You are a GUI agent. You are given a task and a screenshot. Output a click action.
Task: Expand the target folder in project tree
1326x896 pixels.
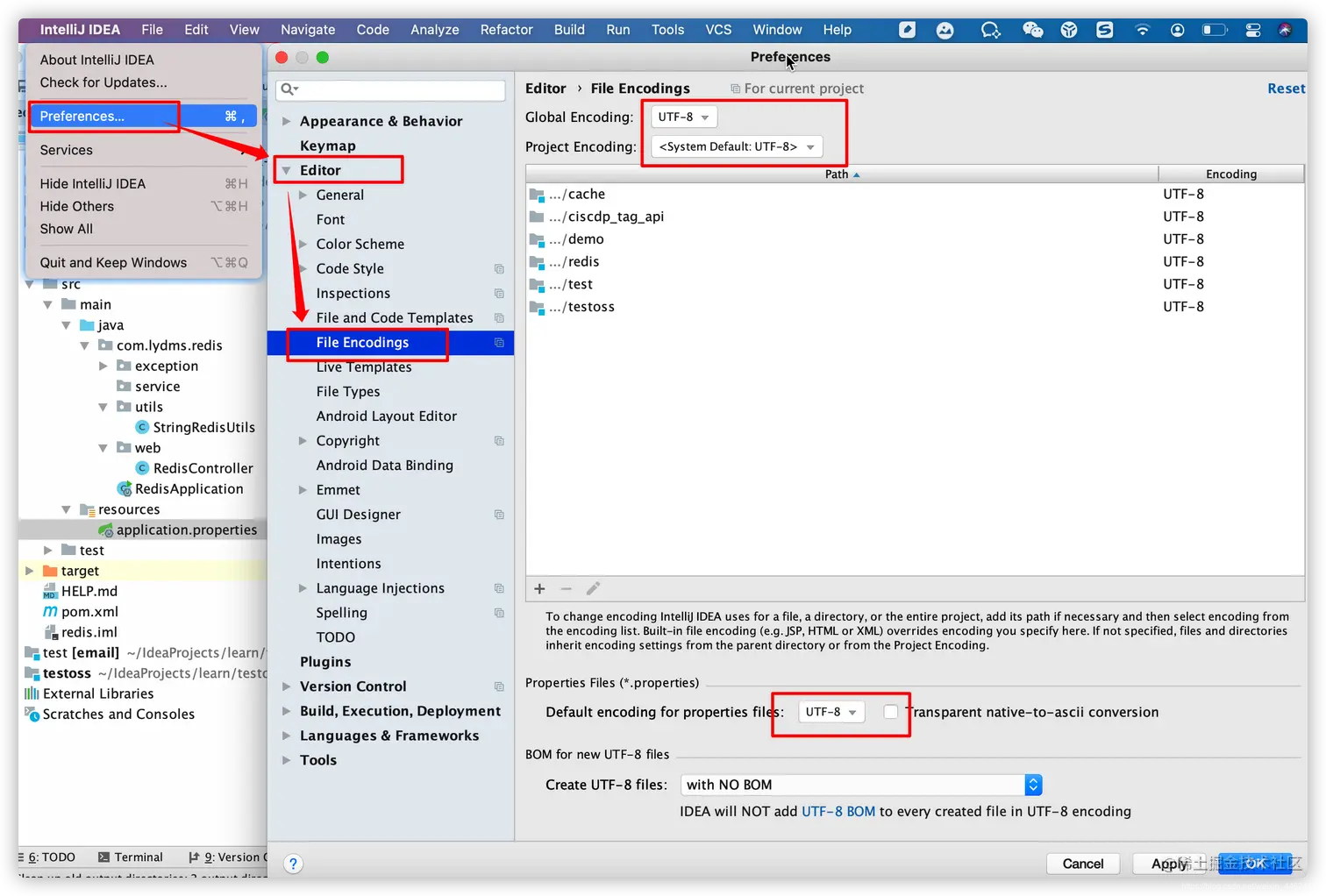(30, 571)
